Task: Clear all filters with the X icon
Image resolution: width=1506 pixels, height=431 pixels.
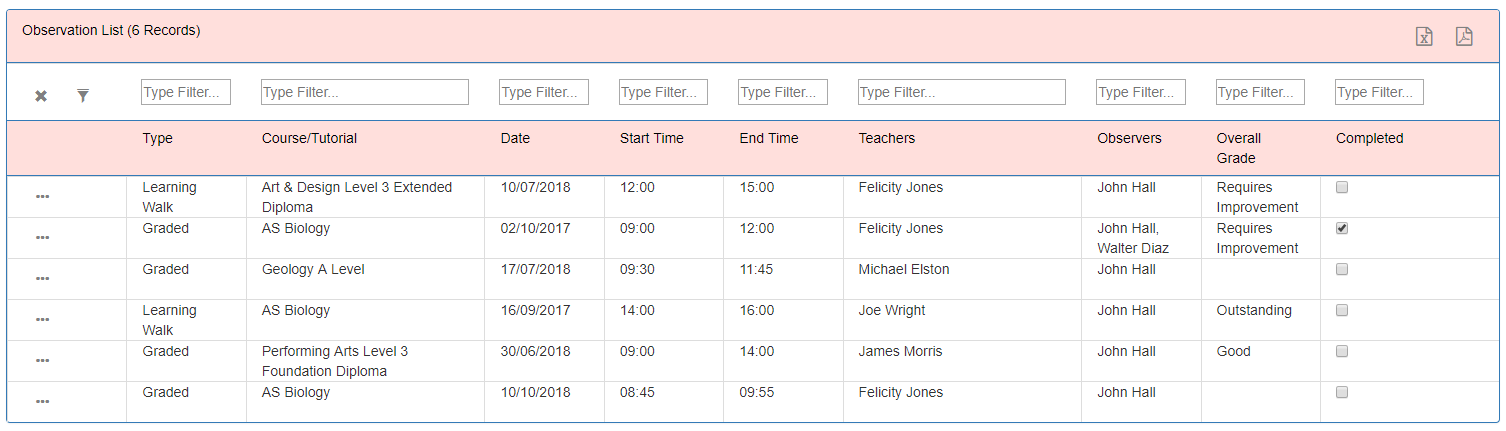Action: (x=41, y=96)
